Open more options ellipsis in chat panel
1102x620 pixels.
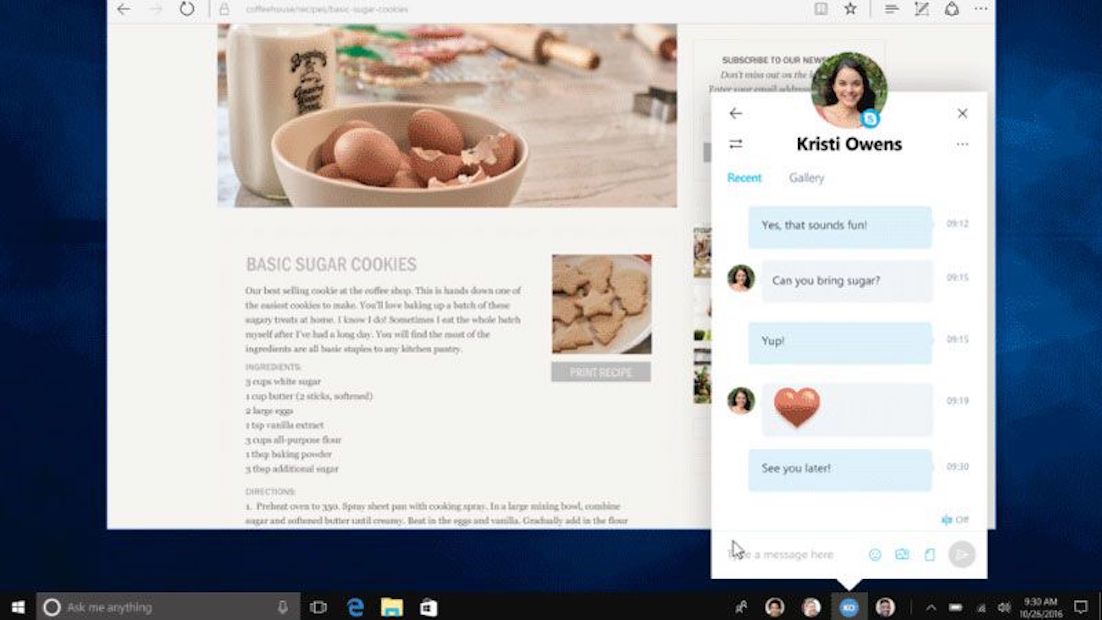[962, 145]
